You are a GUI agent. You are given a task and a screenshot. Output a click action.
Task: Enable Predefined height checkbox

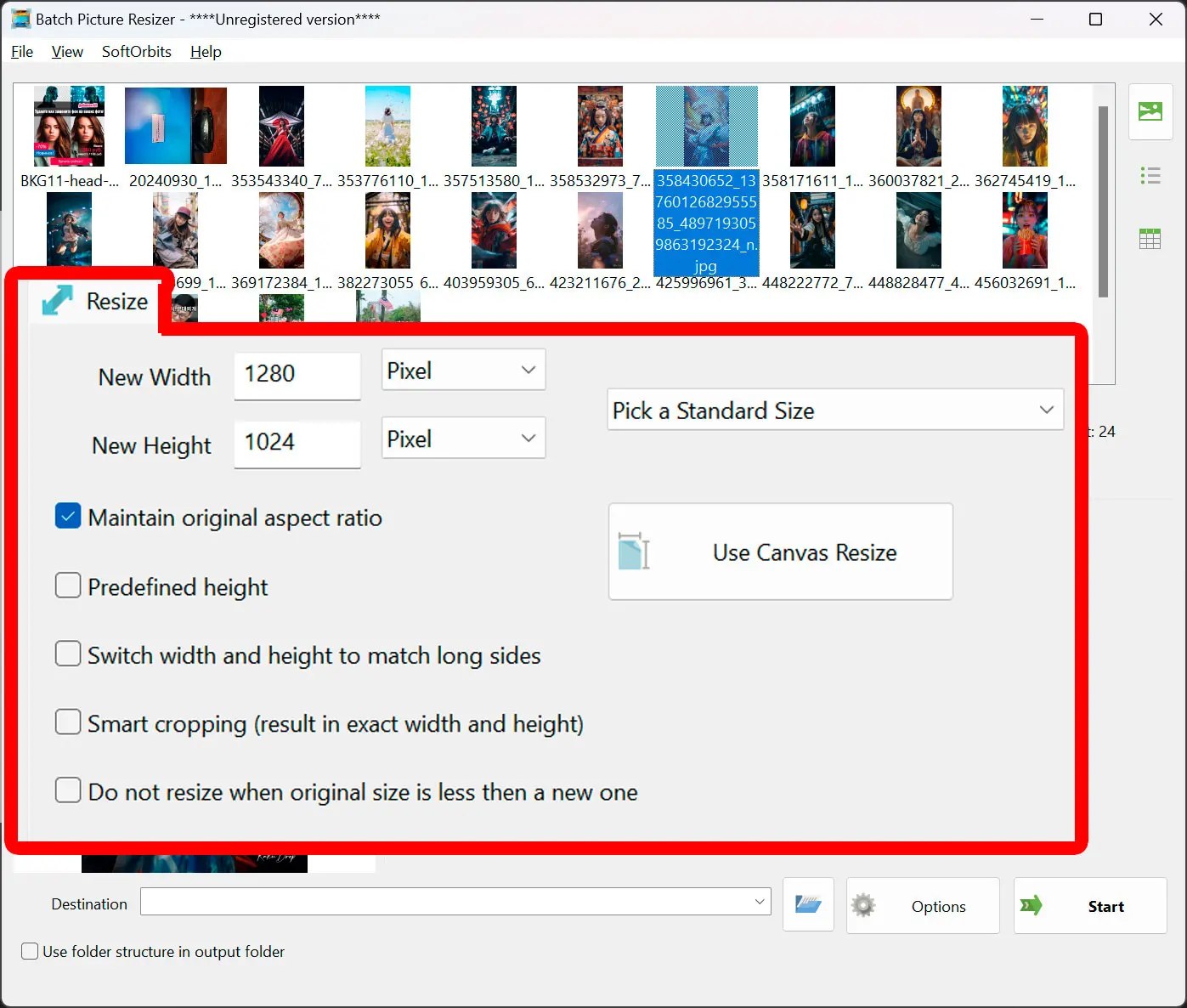(68, 586)
